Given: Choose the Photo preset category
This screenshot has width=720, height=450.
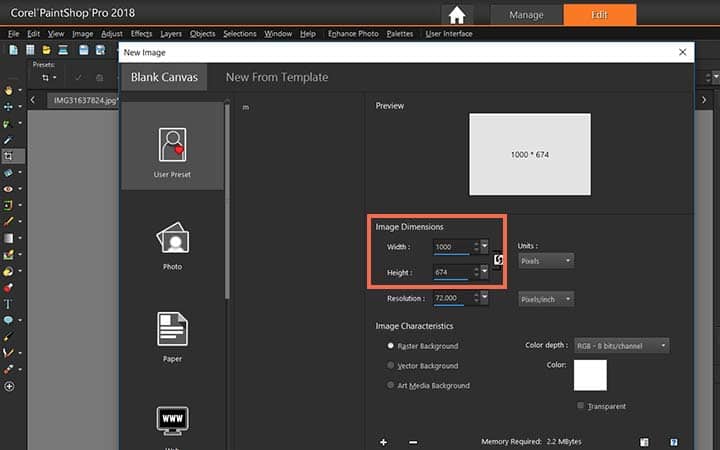Looking at the screenshot, I should (x=172, y=246).
